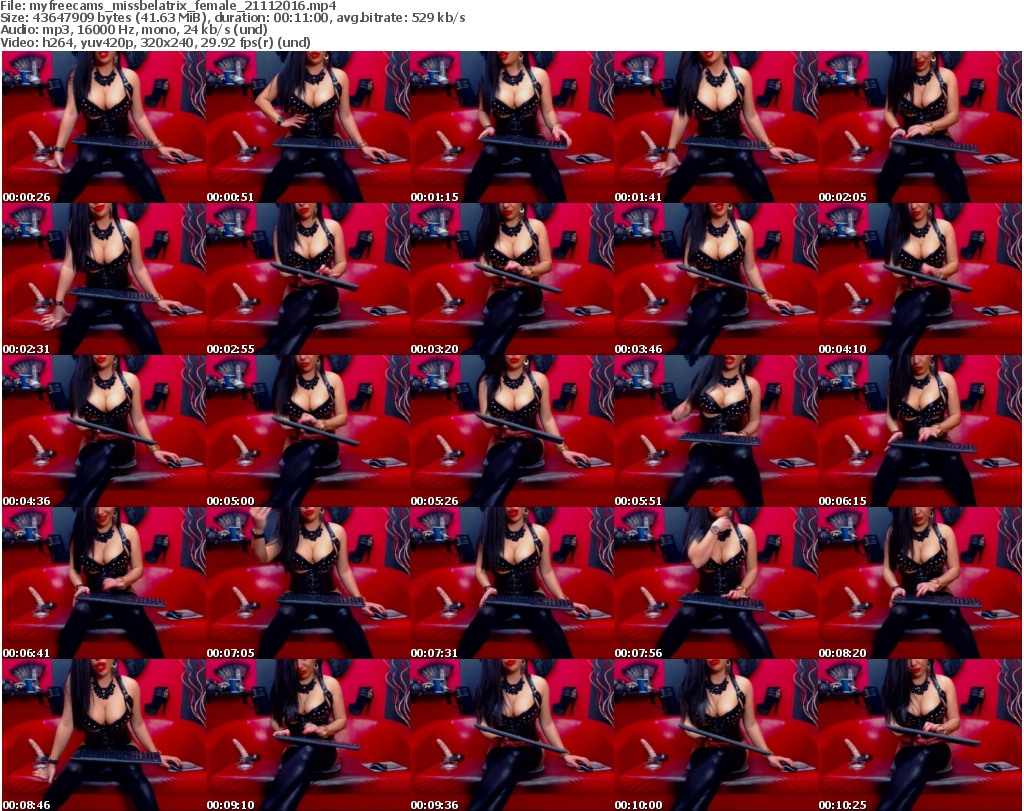
Task: Select the frame stamped 00:01:41
Action: pyautogui.click(x=716, y=127)
